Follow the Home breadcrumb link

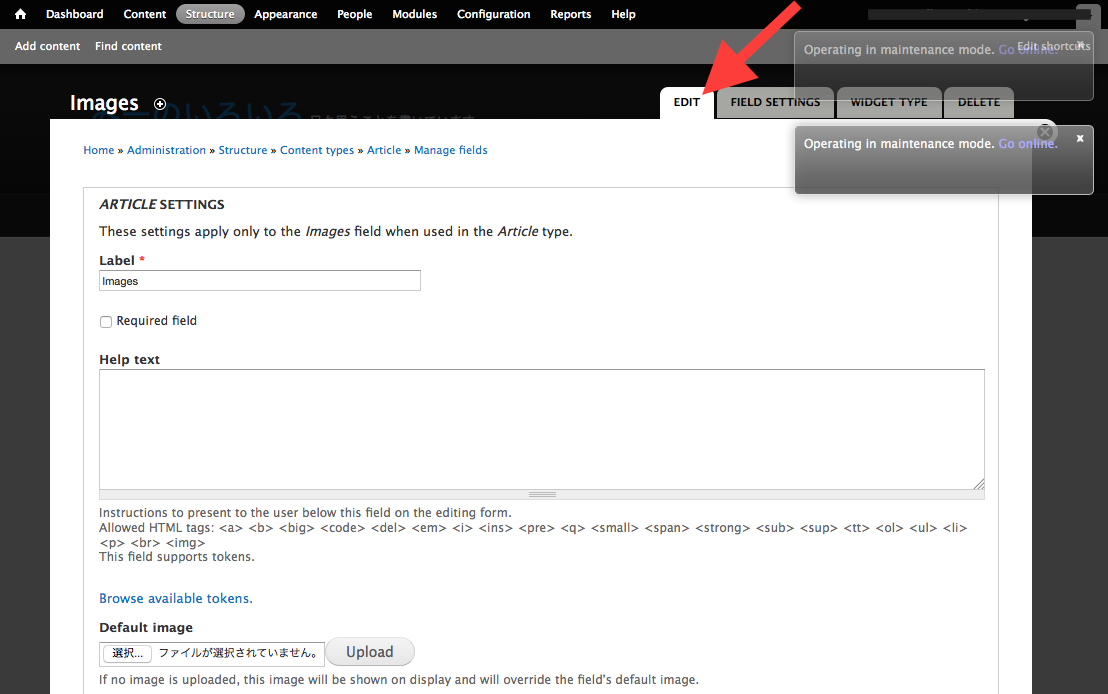tap(99, 150)
